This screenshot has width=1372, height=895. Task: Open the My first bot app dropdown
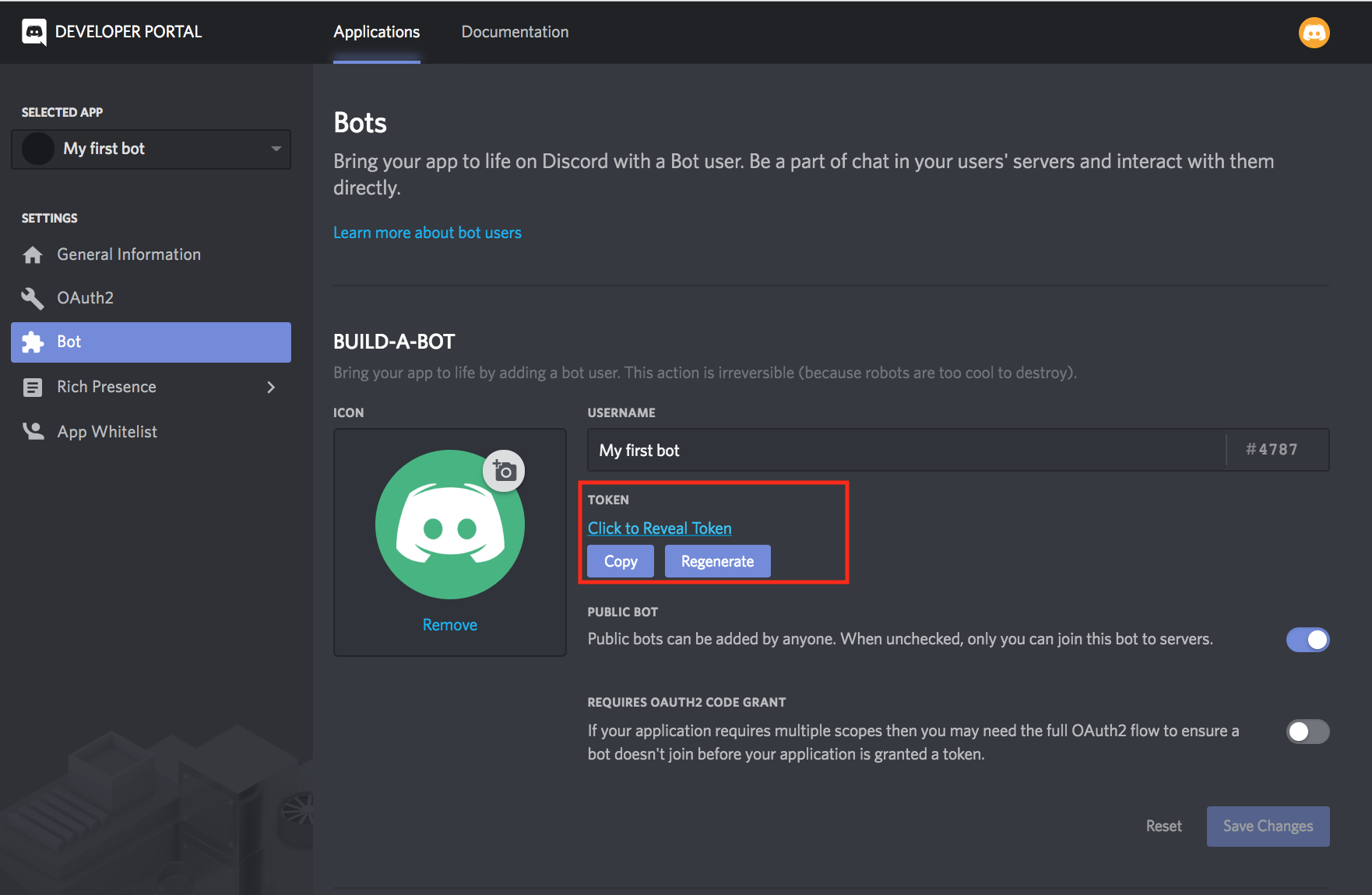151,149
